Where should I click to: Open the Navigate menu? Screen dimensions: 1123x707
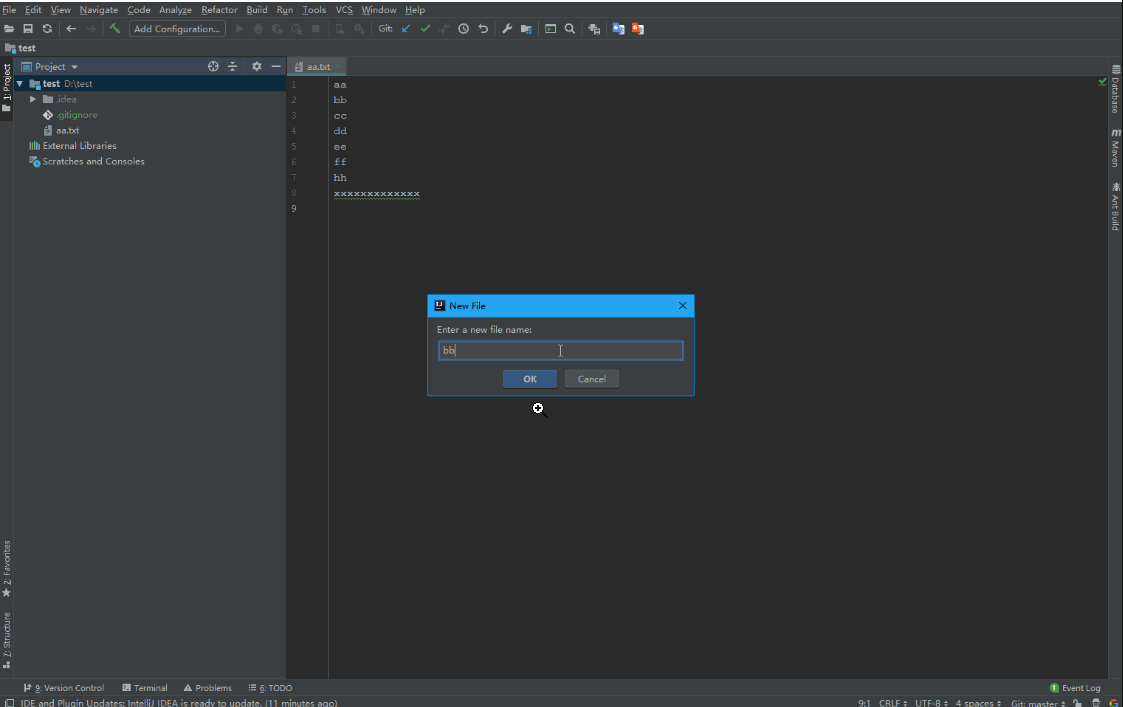[x=99, y=9]
